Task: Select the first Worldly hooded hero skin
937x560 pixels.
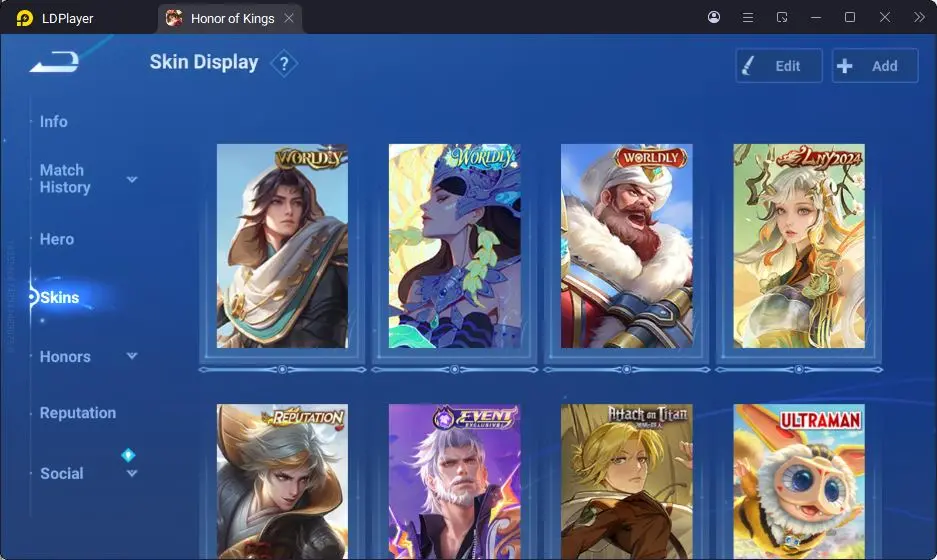Action: [282, 246]
